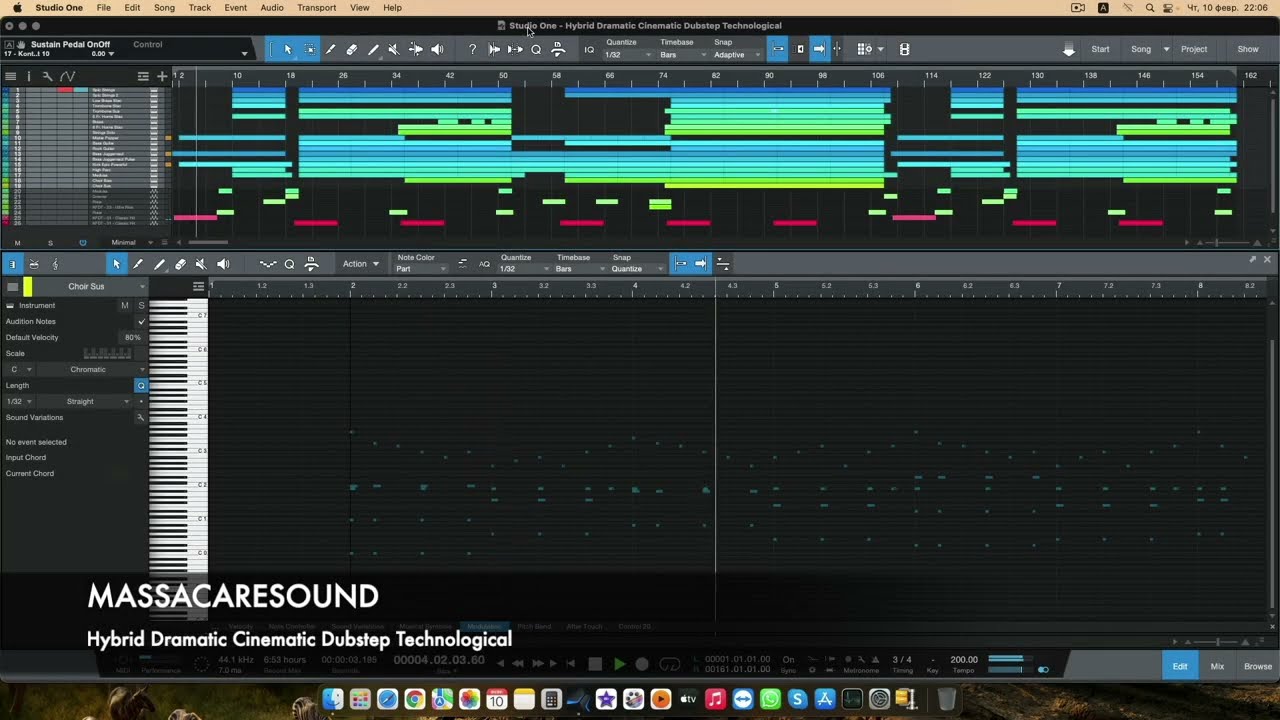Toggle loop in the transport bar
The height and width of the screenshot is (720, 1280).
[x=670, y=664]
